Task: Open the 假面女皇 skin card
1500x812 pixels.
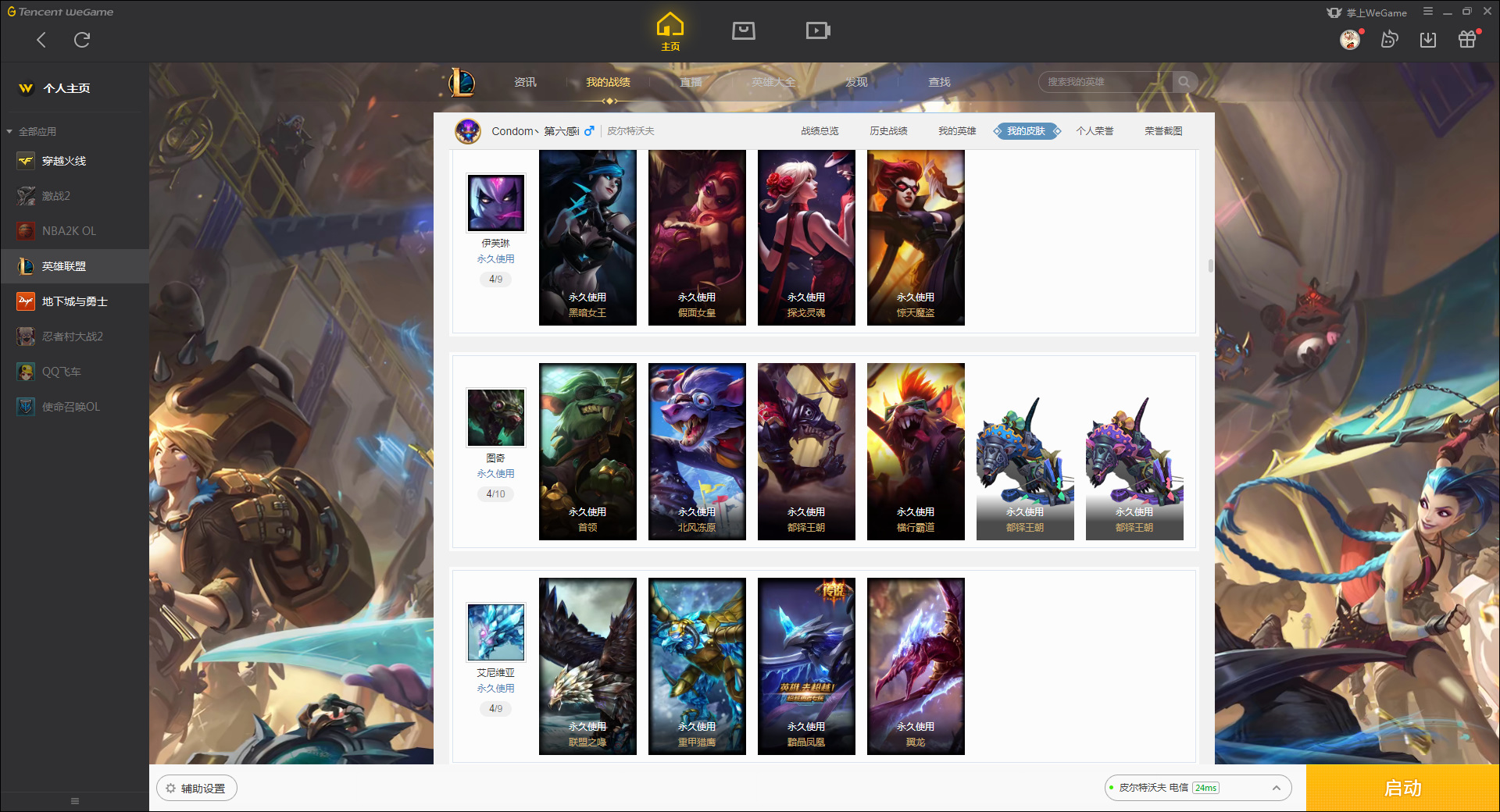Action: [697, 237]
